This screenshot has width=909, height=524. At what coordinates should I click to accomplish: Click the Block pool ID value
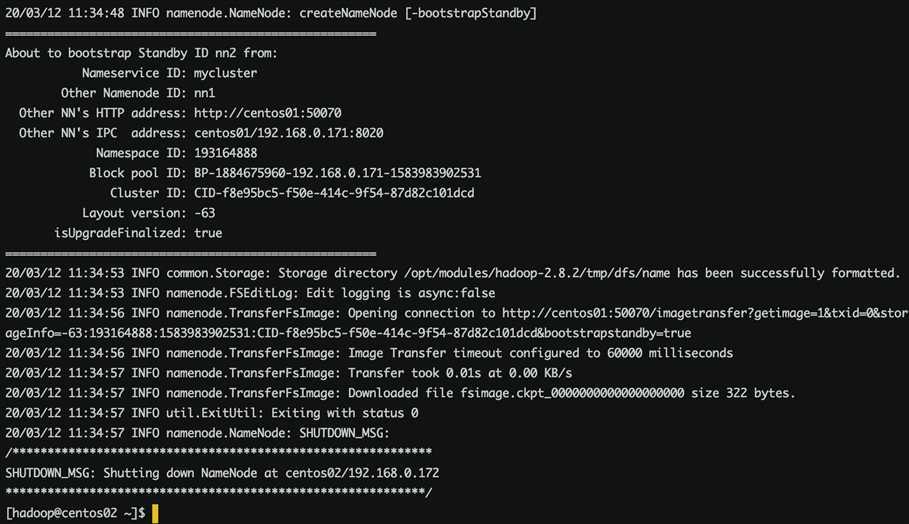tap(337, 173)
